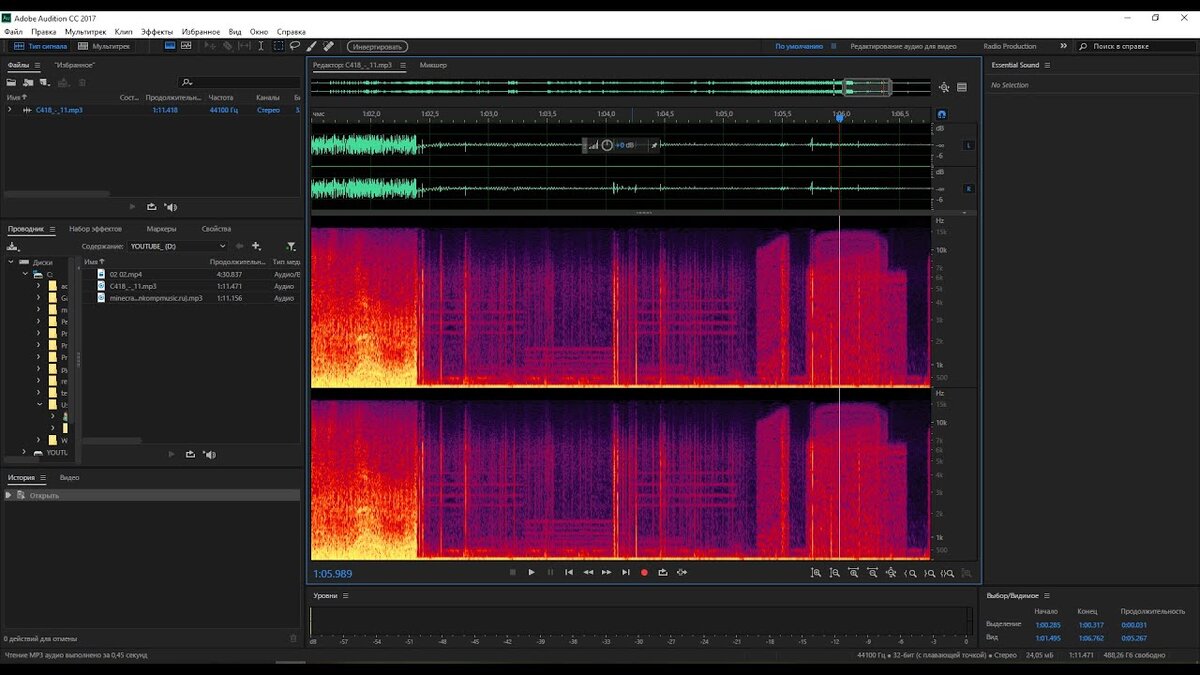Select the Time Selection I-beam tool

pos(261,46)
